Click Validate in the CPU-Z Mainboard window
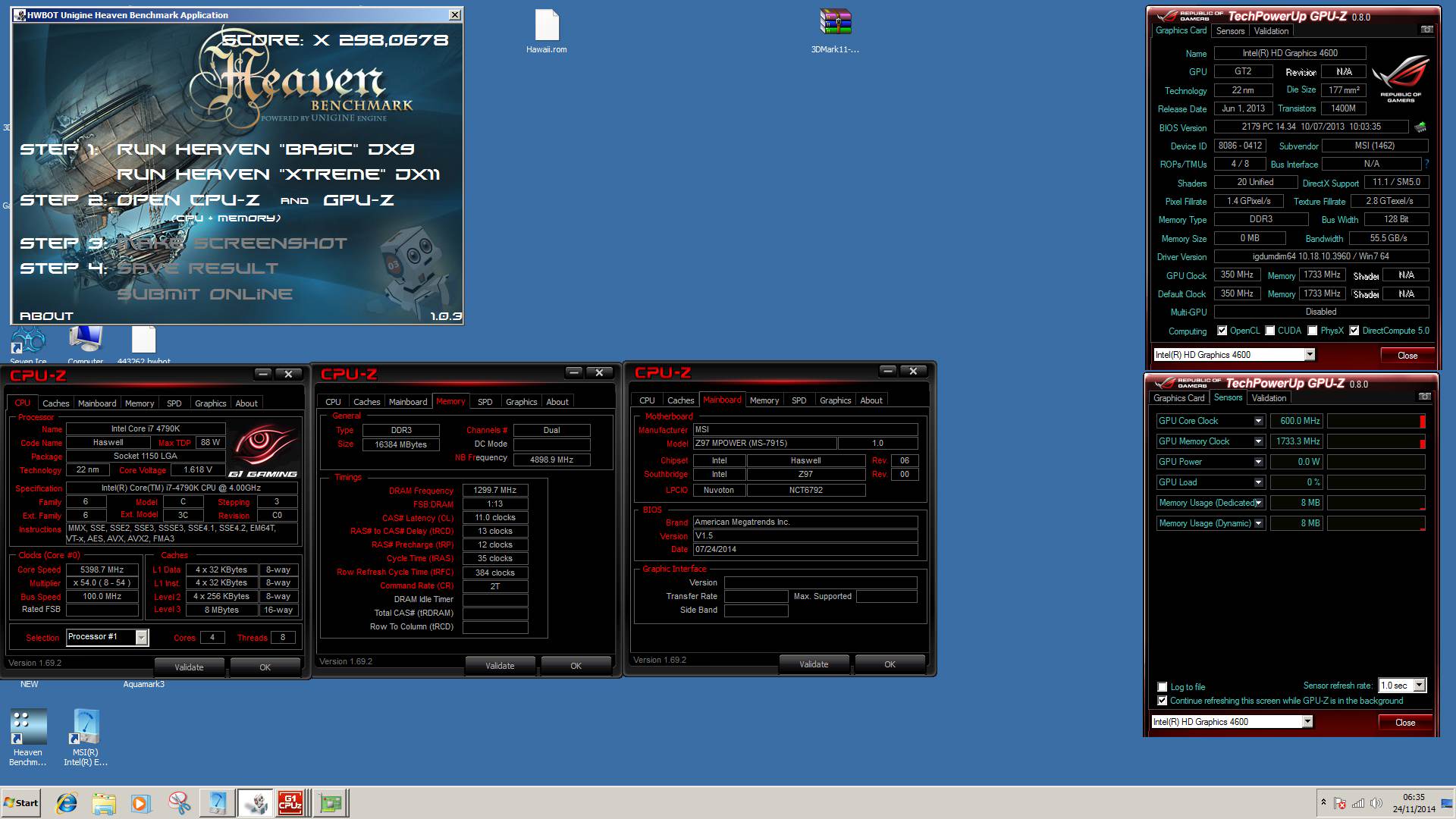Image resolution: width=1456 pixels, height=819 pixels. click(x=814, y=664)
